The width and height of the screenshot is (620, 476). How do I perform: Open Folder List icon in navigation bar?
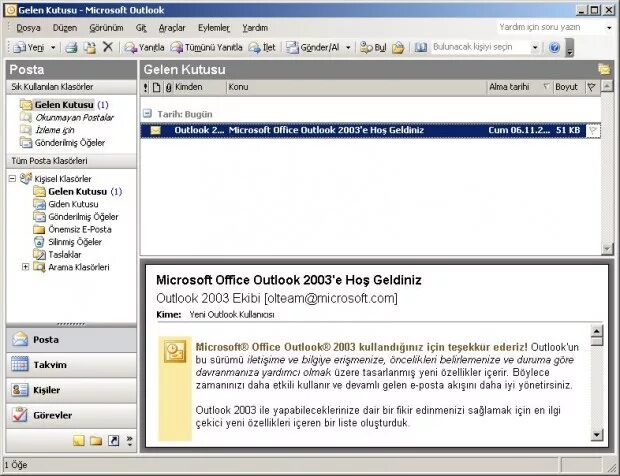coord(96,441)
